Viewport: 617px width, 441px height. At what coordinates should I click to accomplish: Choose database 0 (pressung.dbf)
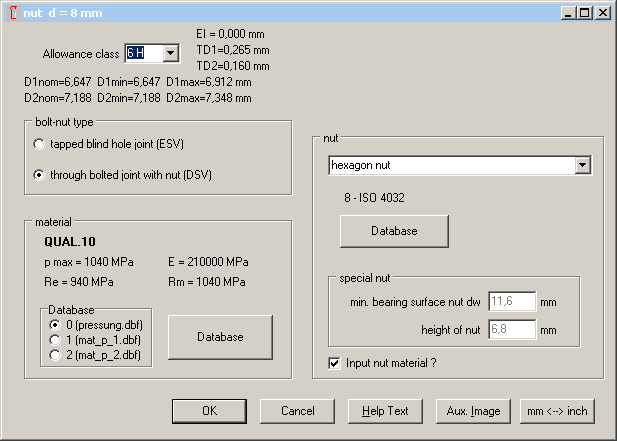tap(54, 325)
